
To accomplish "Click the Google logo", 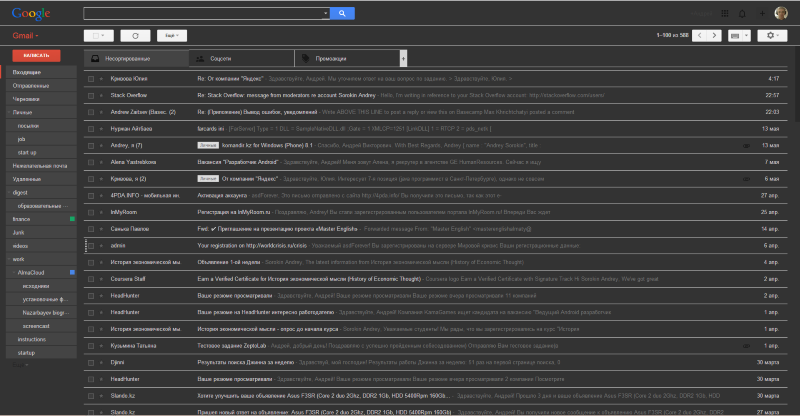I will pyautogui.click(x=31, y=14).
